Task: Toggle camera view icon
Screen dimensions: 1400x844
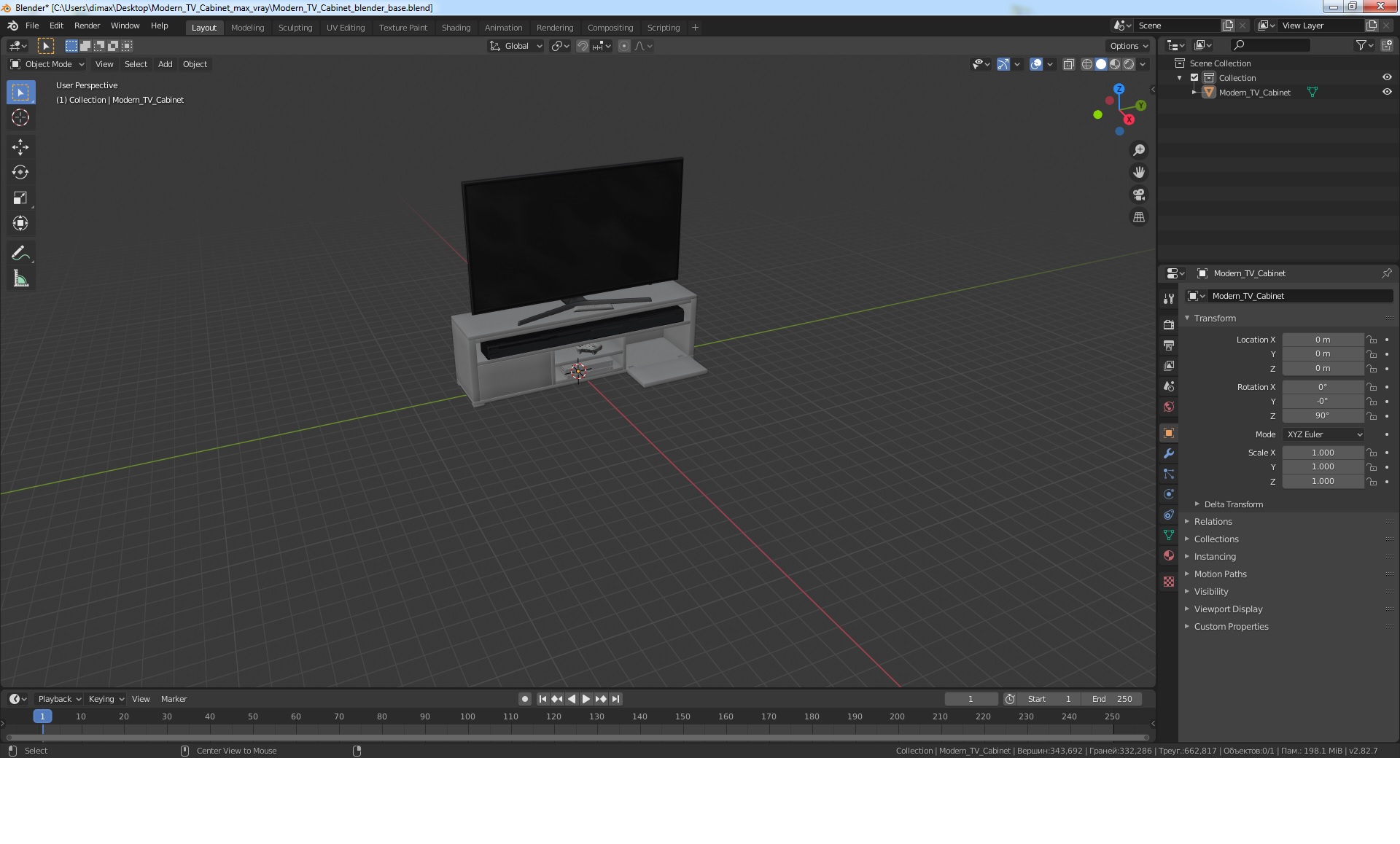Action: pyautogui.click(x=1139, y=195)
